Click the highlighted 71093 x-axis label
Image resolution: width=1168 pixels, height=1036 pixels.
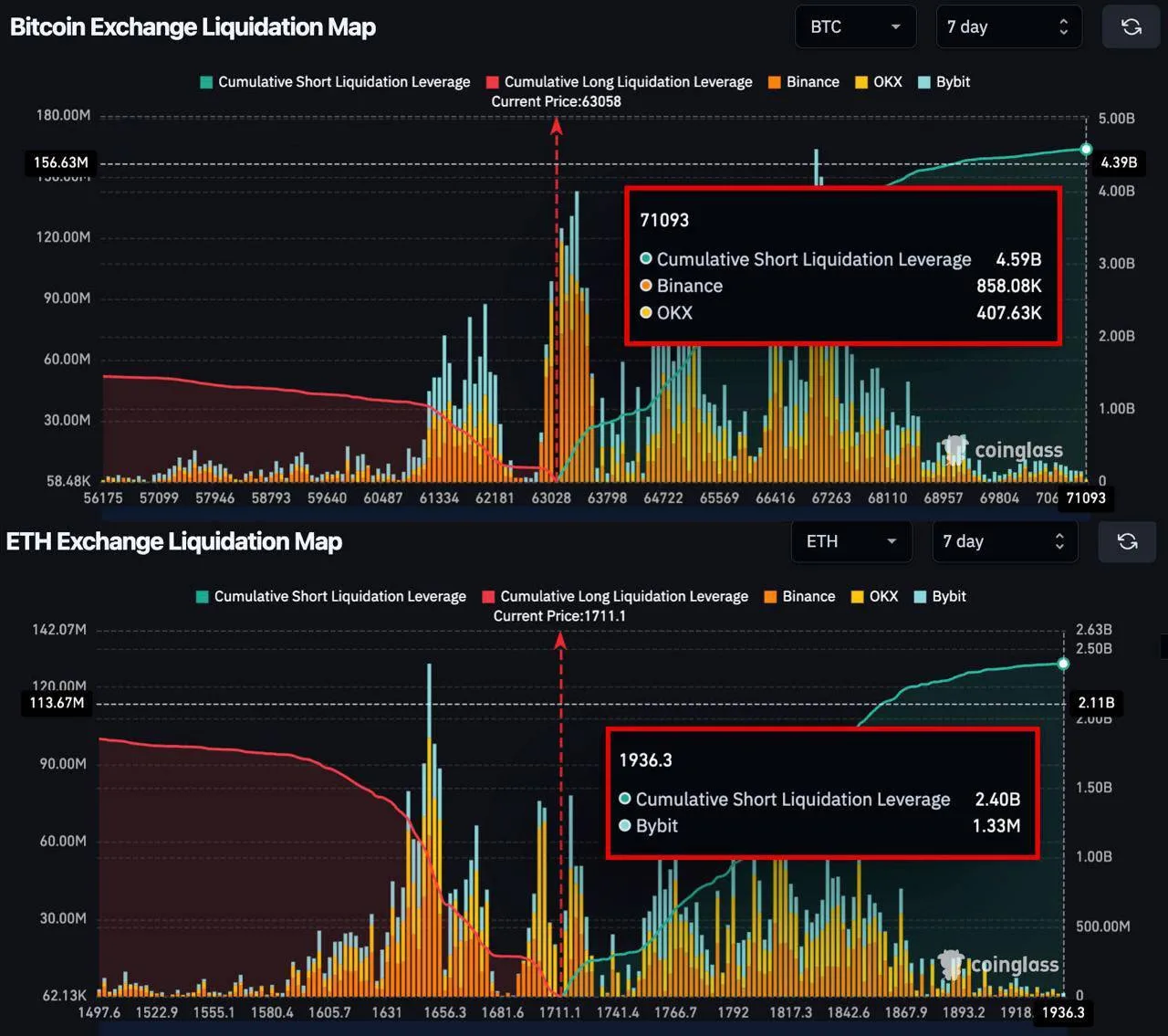pyautogui.click(x=1086, y=497)
